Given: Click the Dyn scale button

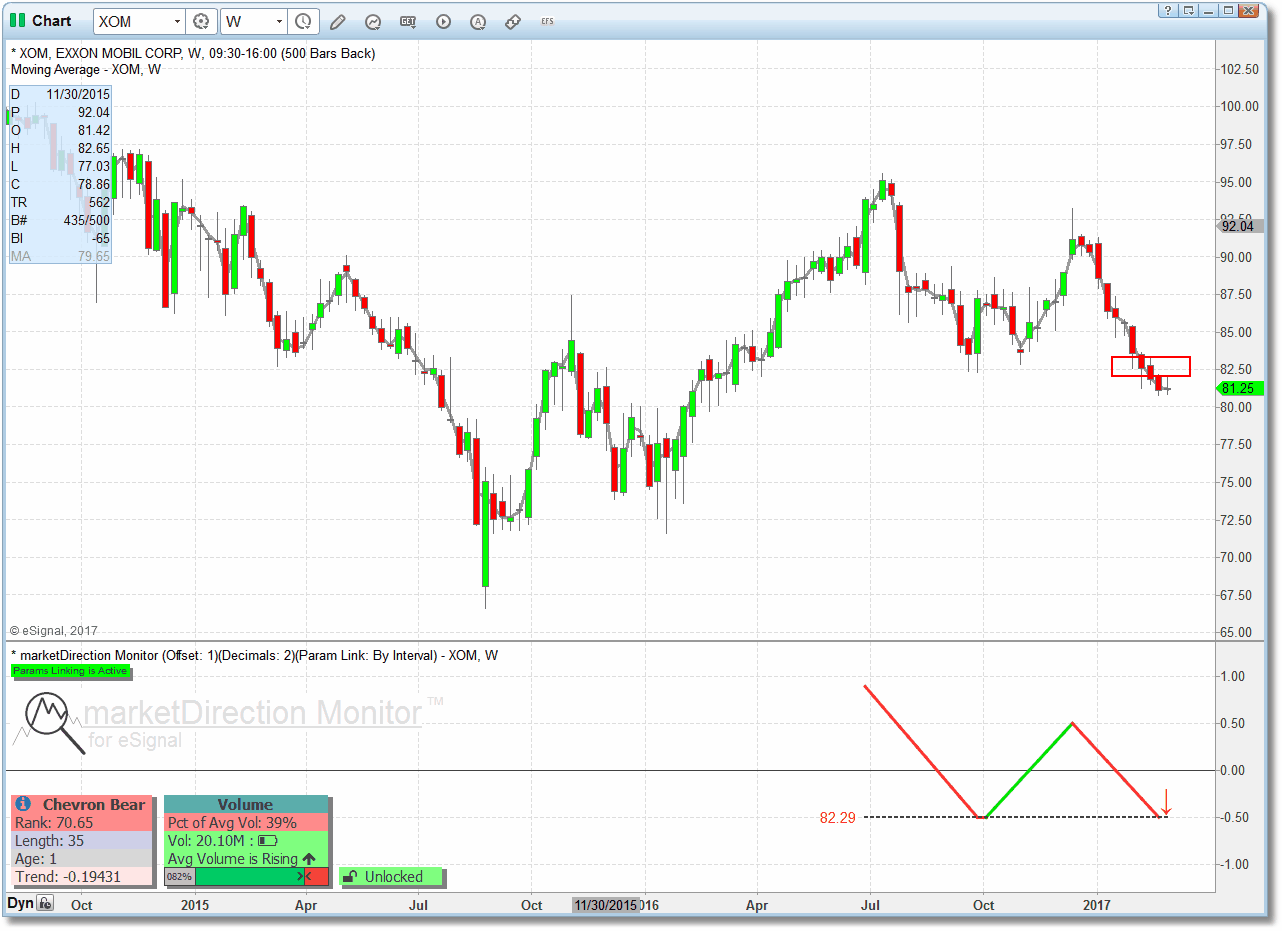Looking at the screenshot, I should point(20,904).
